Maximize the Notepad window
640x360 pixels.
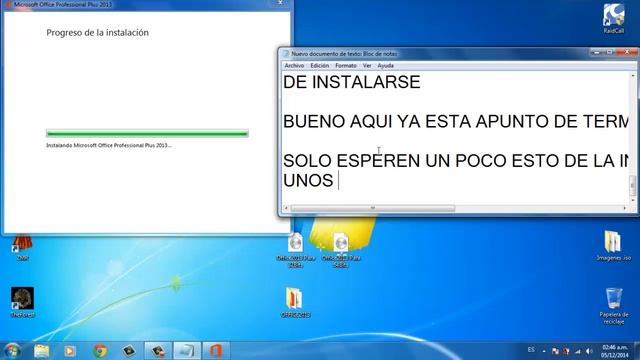pos(609,52)
